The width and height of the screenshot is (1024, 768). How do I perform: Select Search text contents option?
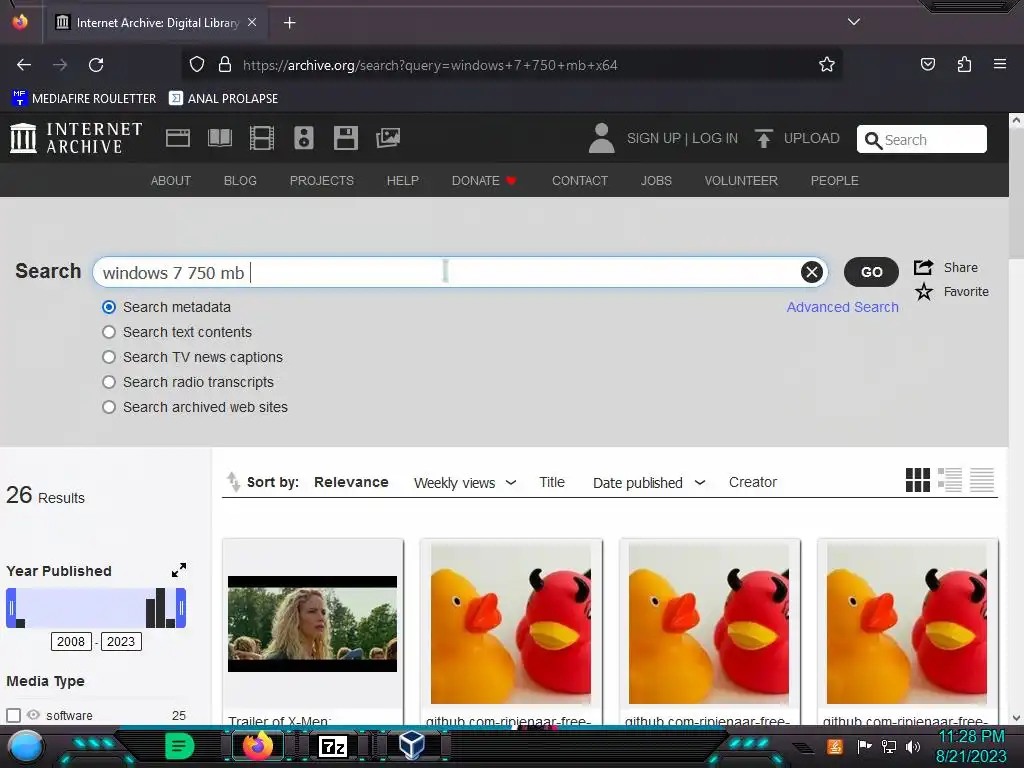(x=109, y=332)
